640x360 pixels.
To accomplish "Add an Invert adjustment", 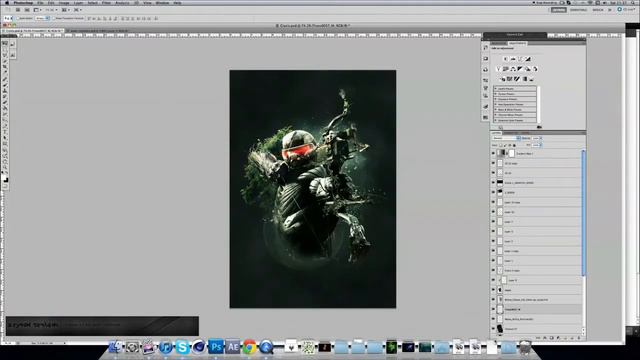I will point(503,79).
